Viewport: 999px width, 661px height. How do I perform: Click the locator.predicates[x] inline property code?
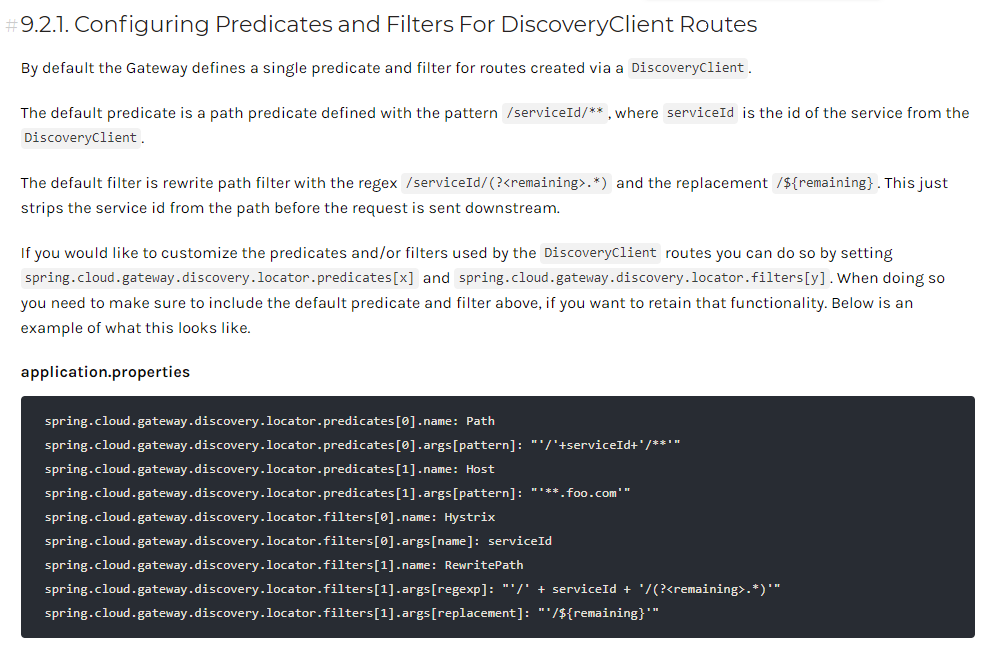[x=219, y=278]
